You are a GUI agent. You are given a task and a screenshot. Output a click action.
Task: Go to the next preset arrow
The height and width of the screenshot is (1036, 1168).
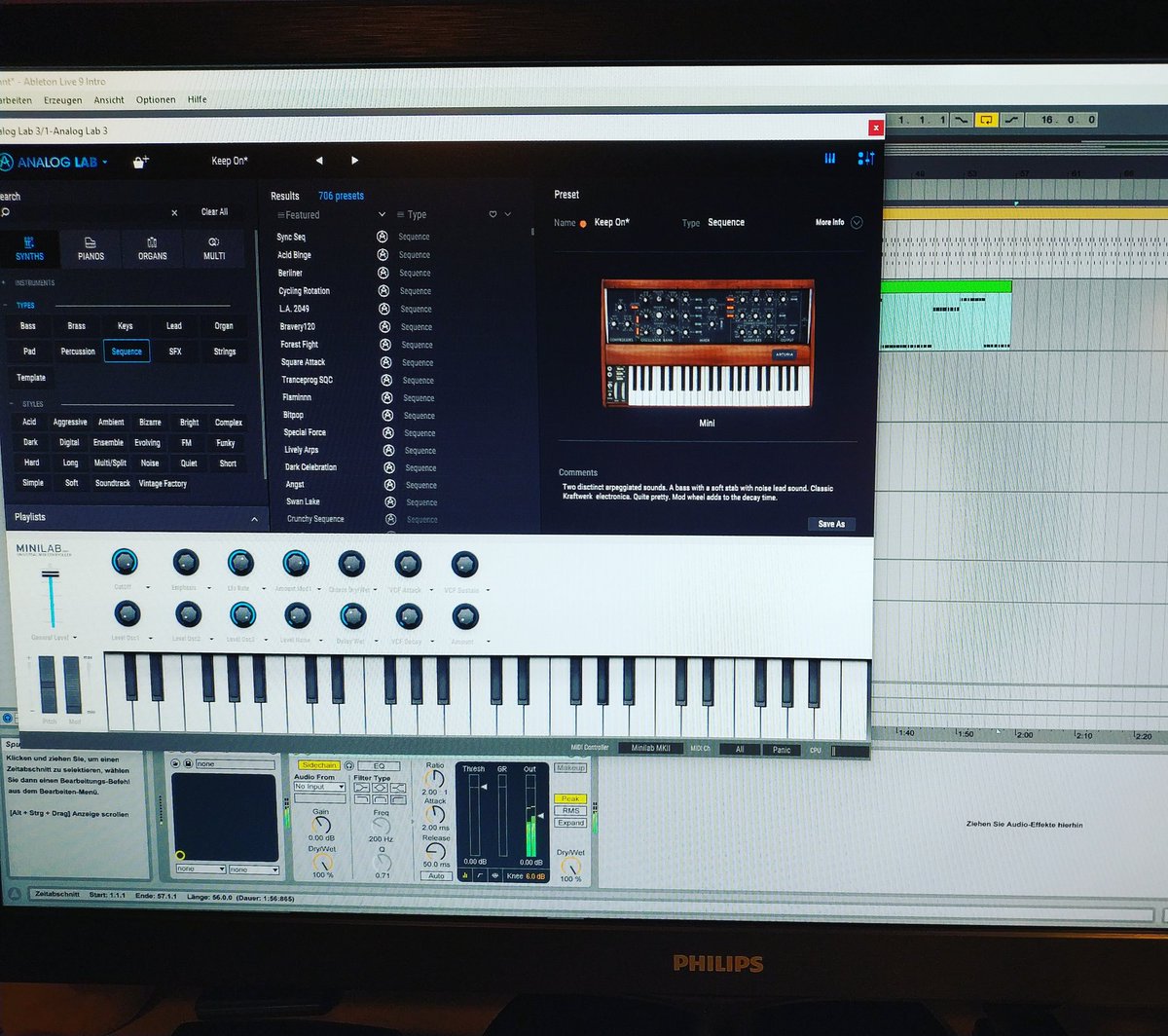pyautogui.click(x=354, y=161)
